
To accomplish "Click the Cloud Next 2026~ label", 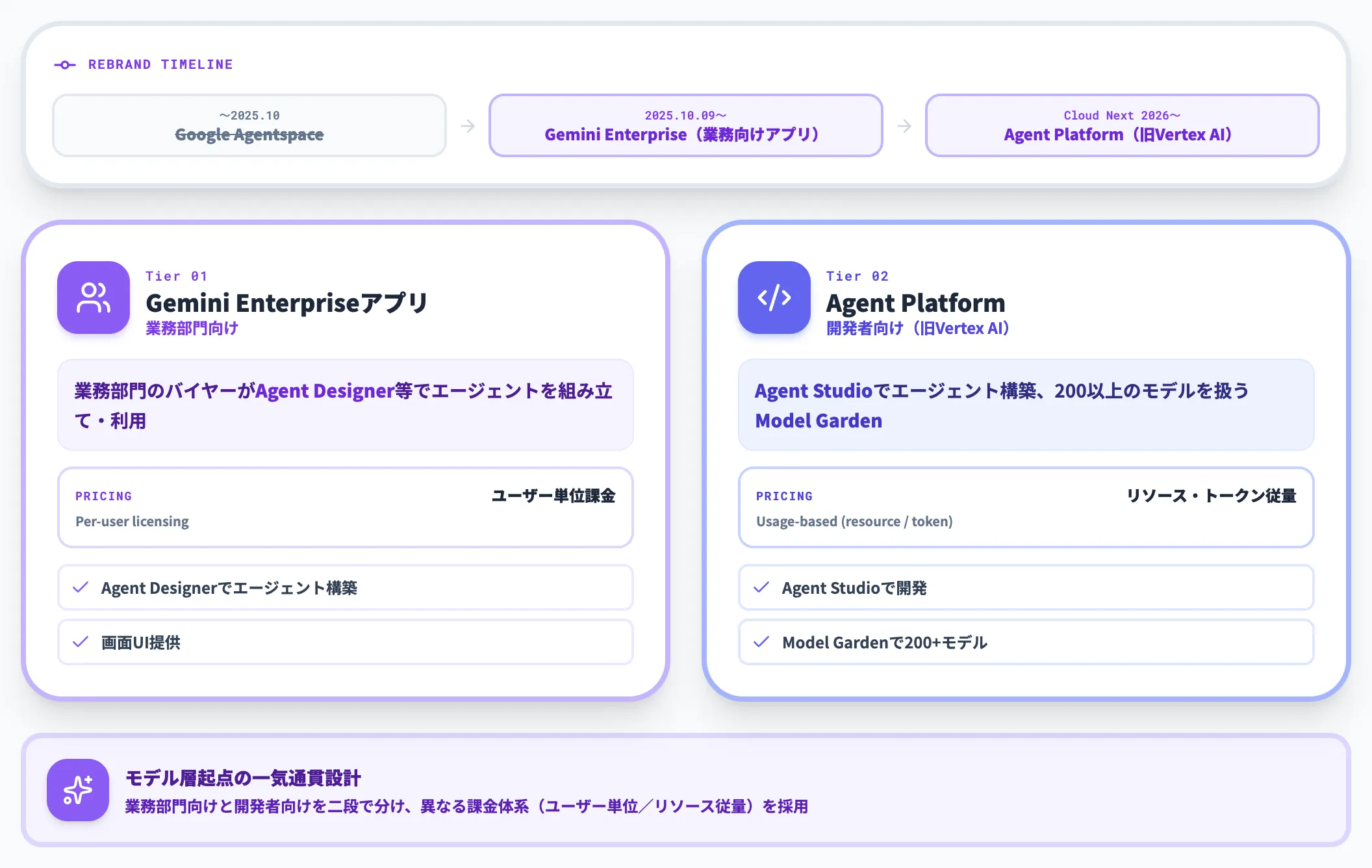I will point(1123,116).
